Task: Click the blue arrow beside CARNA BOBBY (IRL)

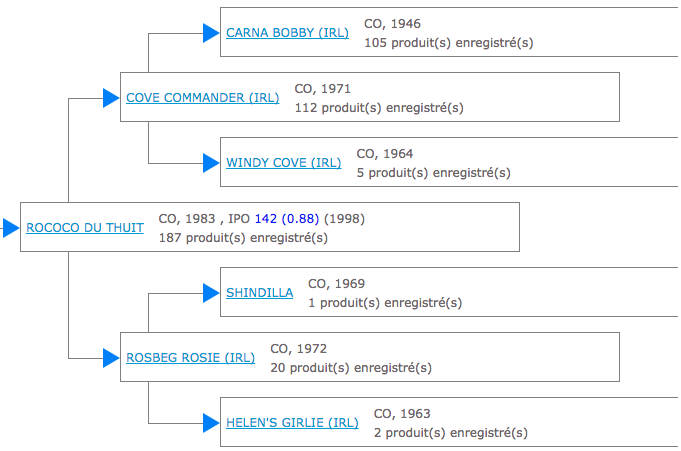Action: pos(211,33)
